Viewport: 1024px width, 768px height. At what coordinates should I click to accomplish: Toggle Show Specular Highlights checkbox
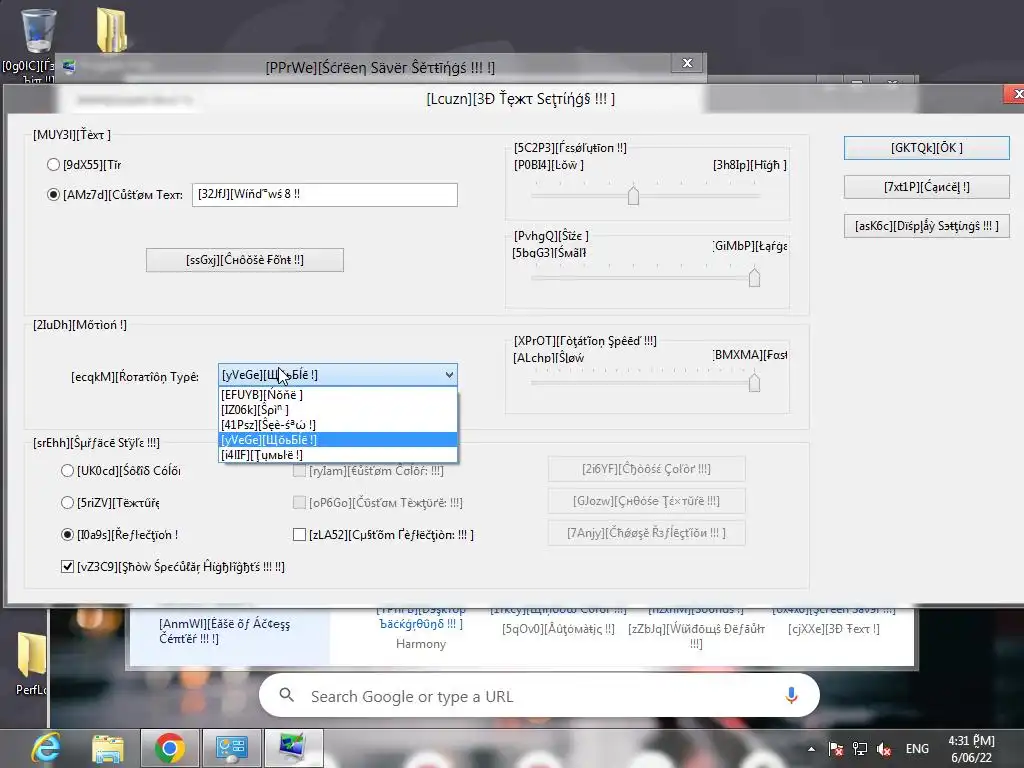point(67,566)
